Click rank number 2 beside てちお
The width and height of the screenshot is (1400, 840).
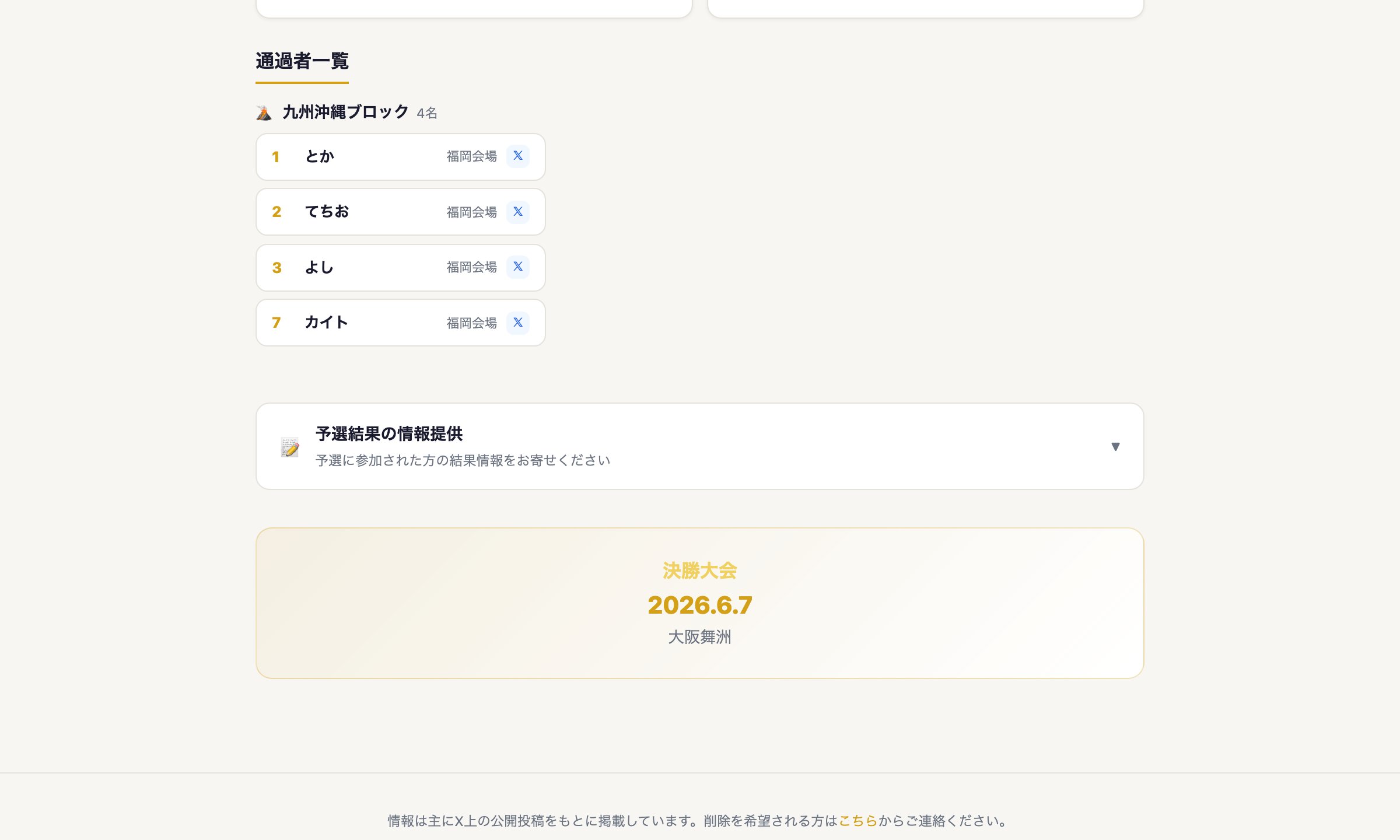276,212
